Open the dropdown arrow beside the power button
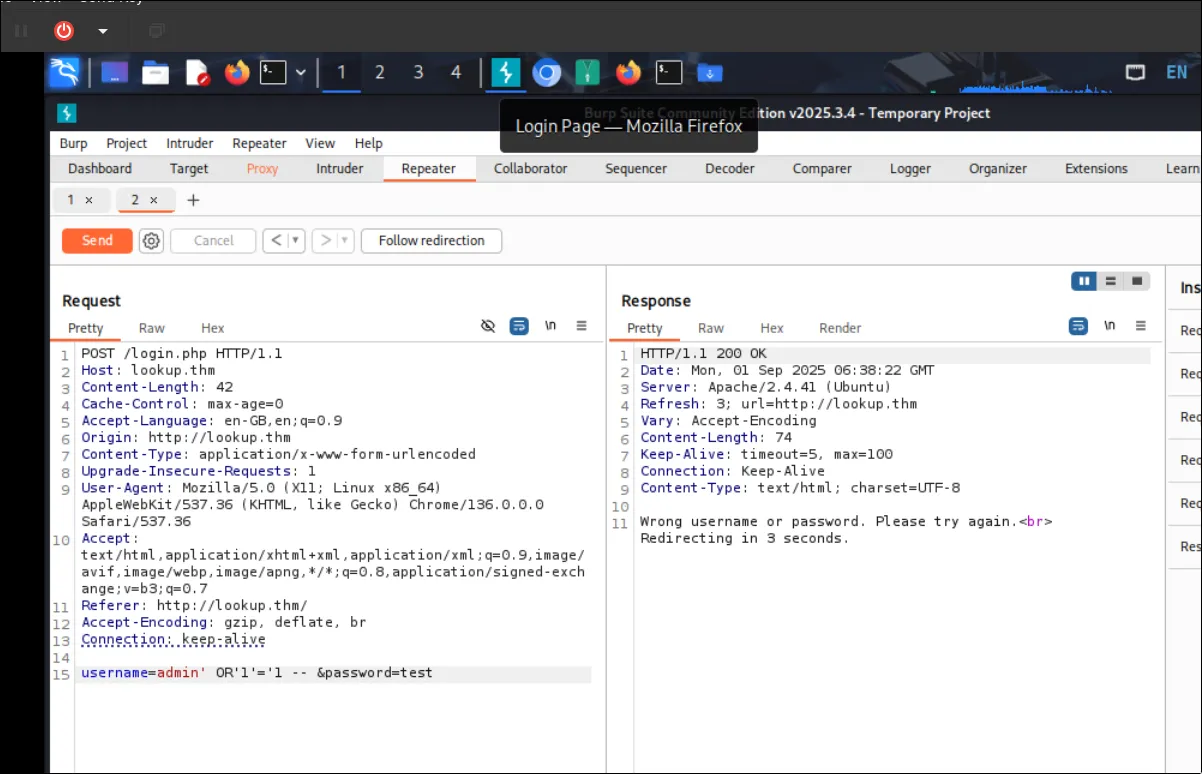The height and width of the screenshot is (774, 1202). (102, 31)
